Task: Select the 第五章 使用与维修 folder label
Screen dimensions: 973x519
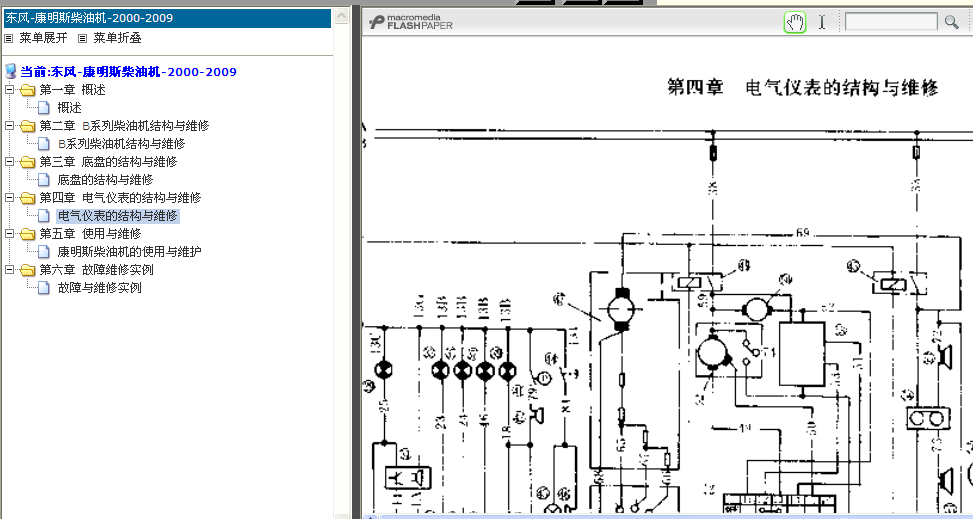Action: click(91, 234)
